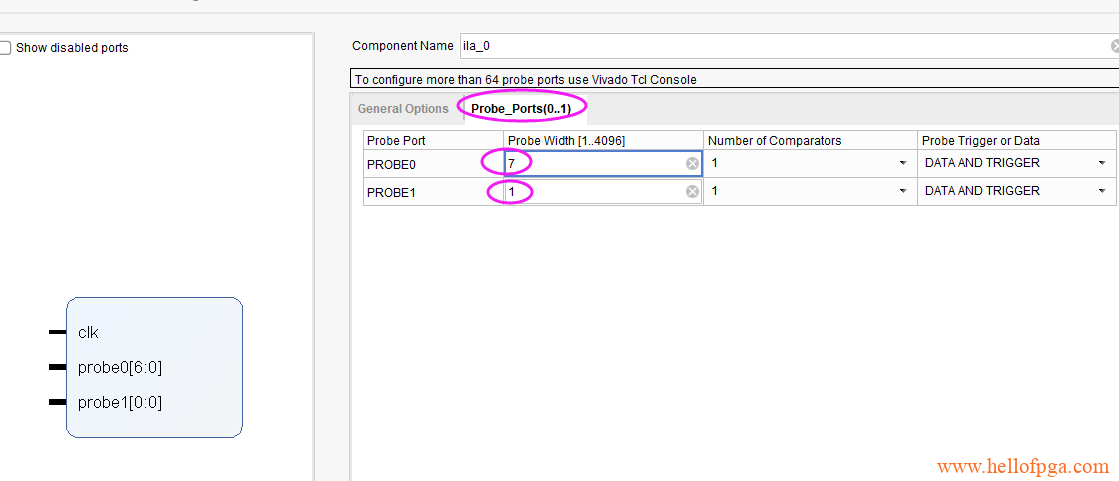Image resolution: width=1119 pixels, height=481 pixels.
Task: Select the clk port on the block
Action: coord(88,333)
